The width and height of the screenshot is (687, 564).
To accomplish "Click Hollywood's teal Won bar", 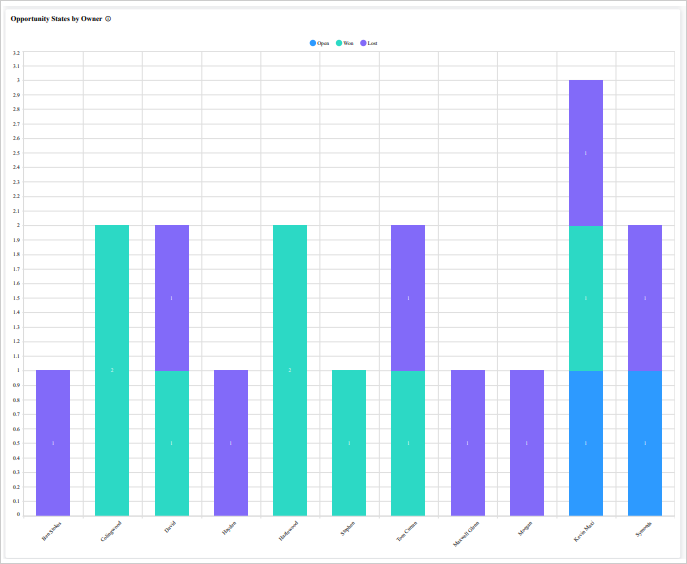I will 290,370.
